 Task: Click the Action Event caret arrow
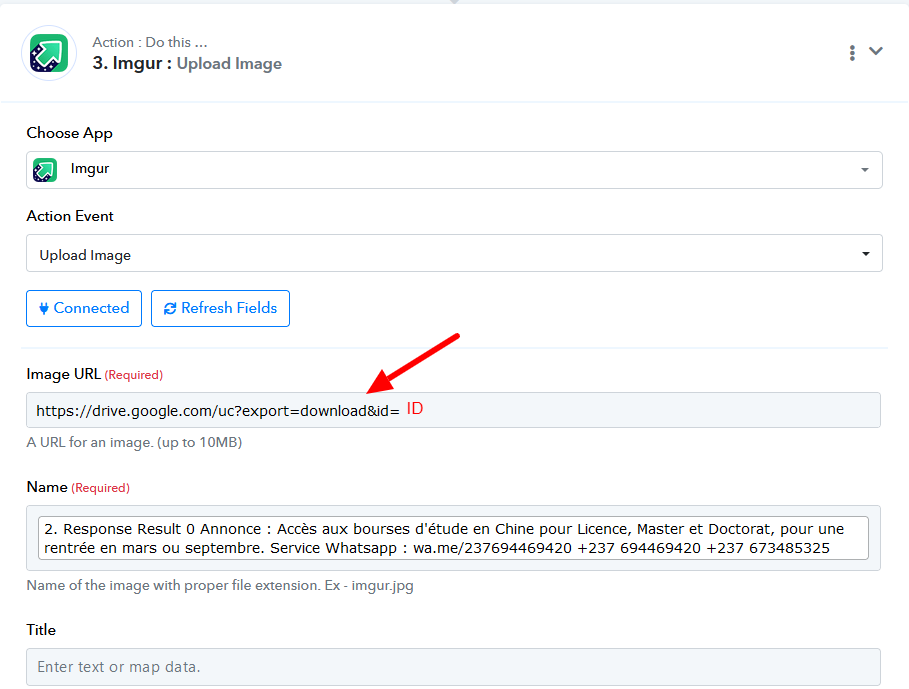click(x=865, y=254)
